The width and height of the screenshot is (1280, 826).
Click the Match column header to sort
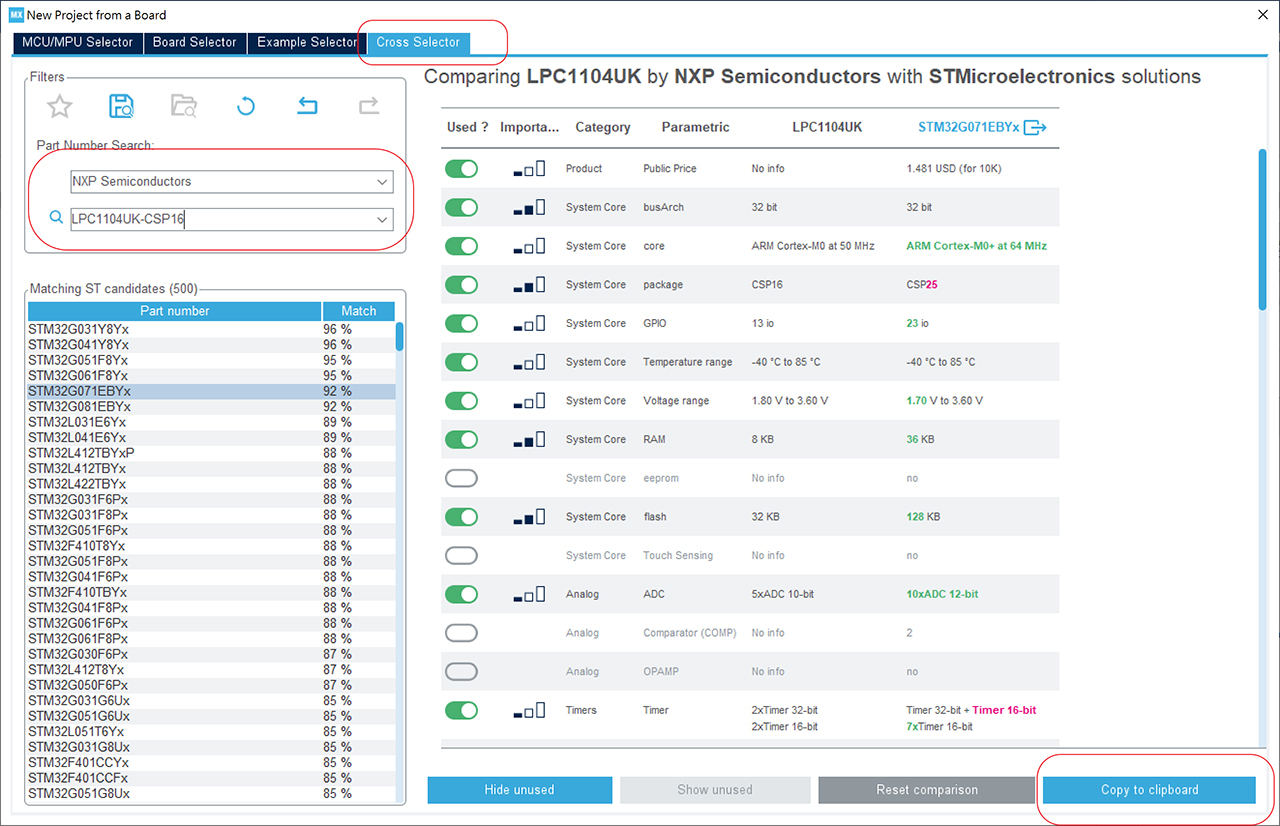click(358, 311)
